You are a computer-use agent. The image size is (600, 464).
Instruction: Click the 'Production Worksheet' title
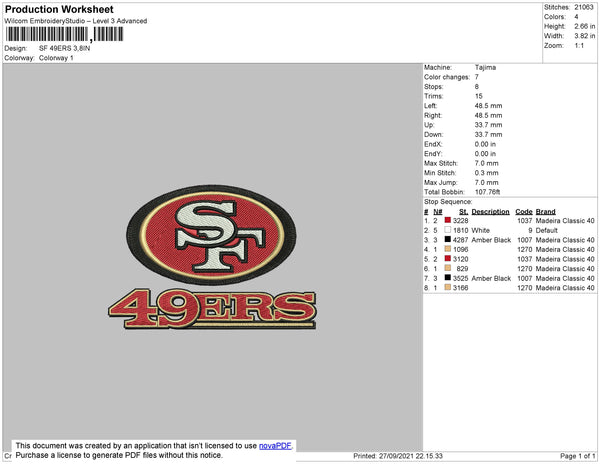click(x=59, y=10)
